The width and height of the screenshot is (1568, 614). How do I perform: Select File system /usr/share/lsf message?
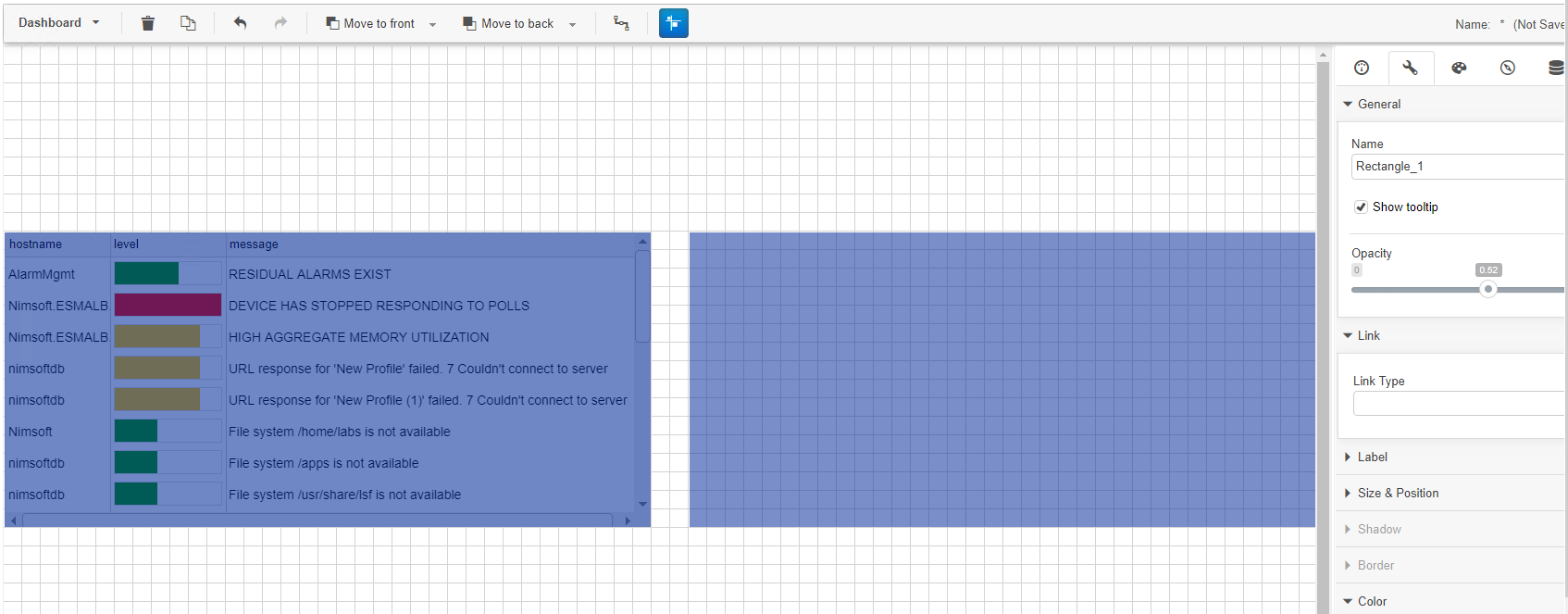pos(345,495)
